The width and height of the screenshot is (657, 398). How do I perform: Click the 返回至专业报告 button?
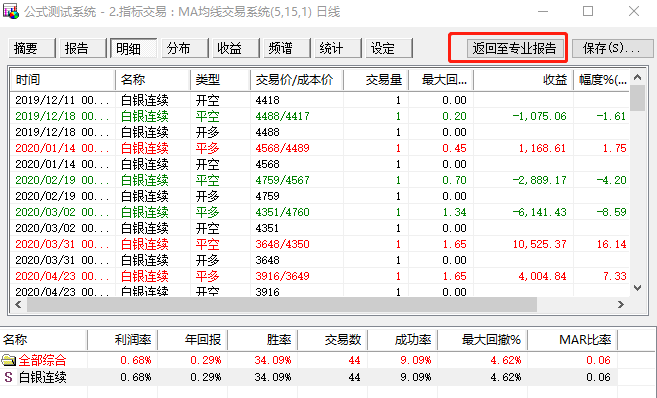514,48
